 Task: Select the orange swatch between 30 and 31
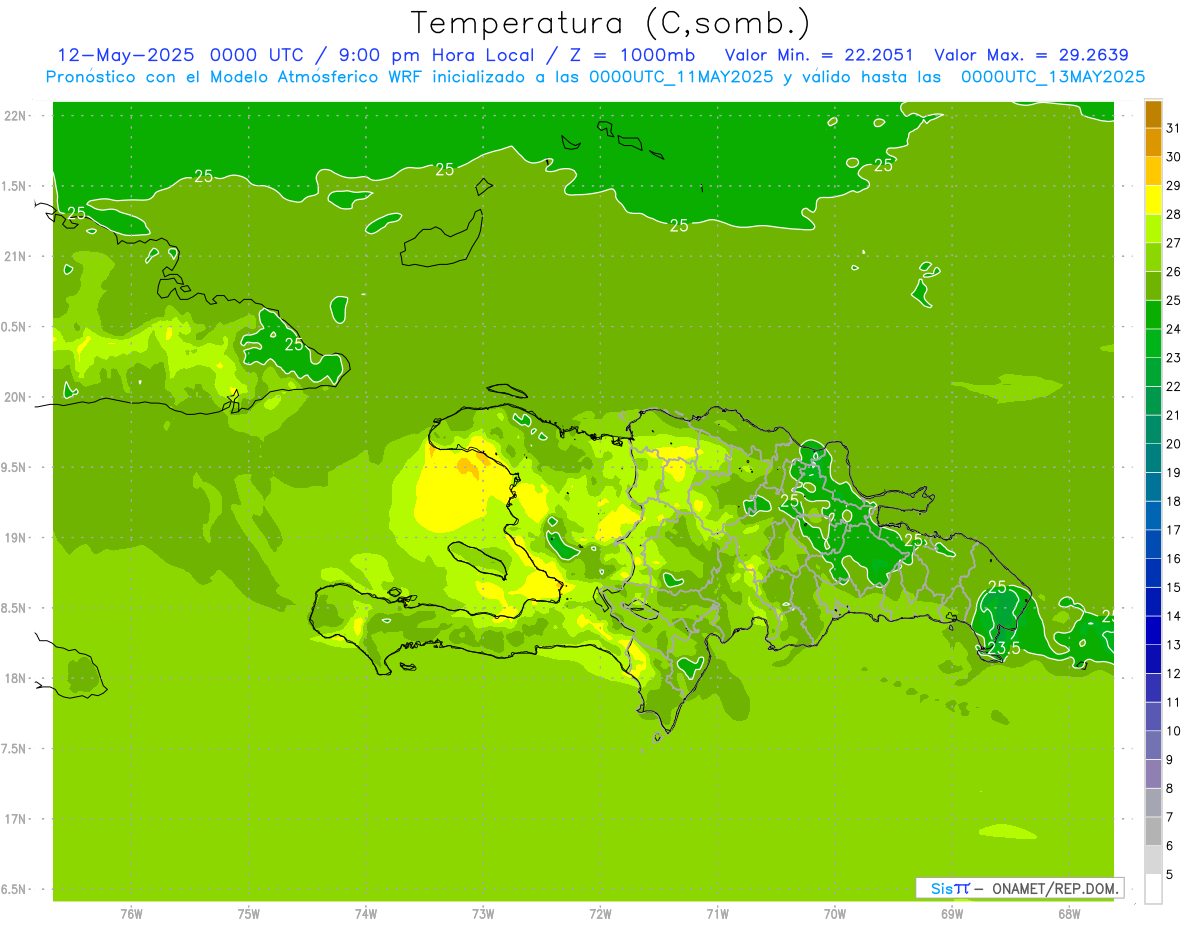click(1153, 143)
